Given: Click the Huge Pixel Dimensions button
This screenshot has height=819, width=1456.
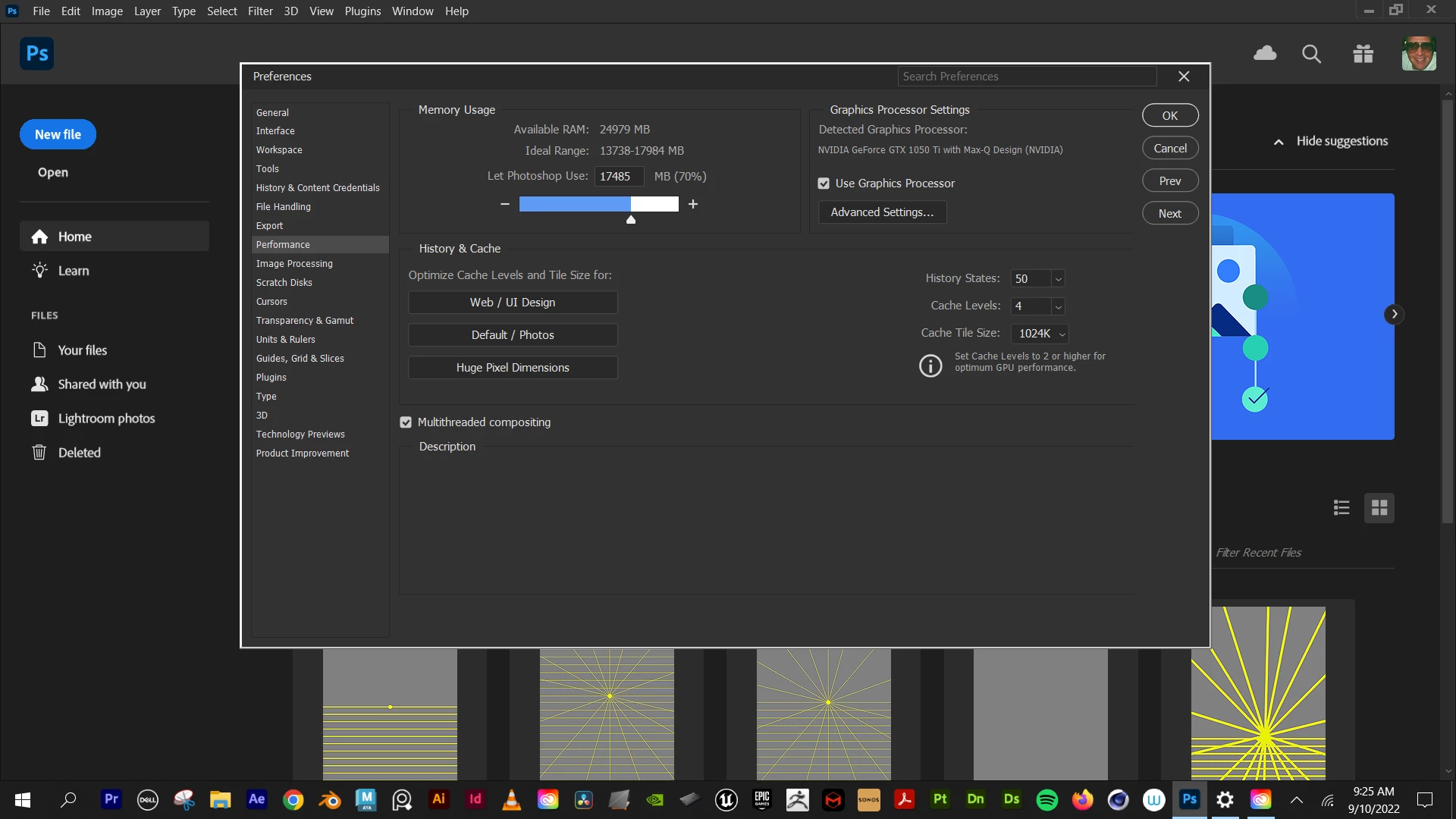Looking at the screenshot, I should tap(513, 368).
